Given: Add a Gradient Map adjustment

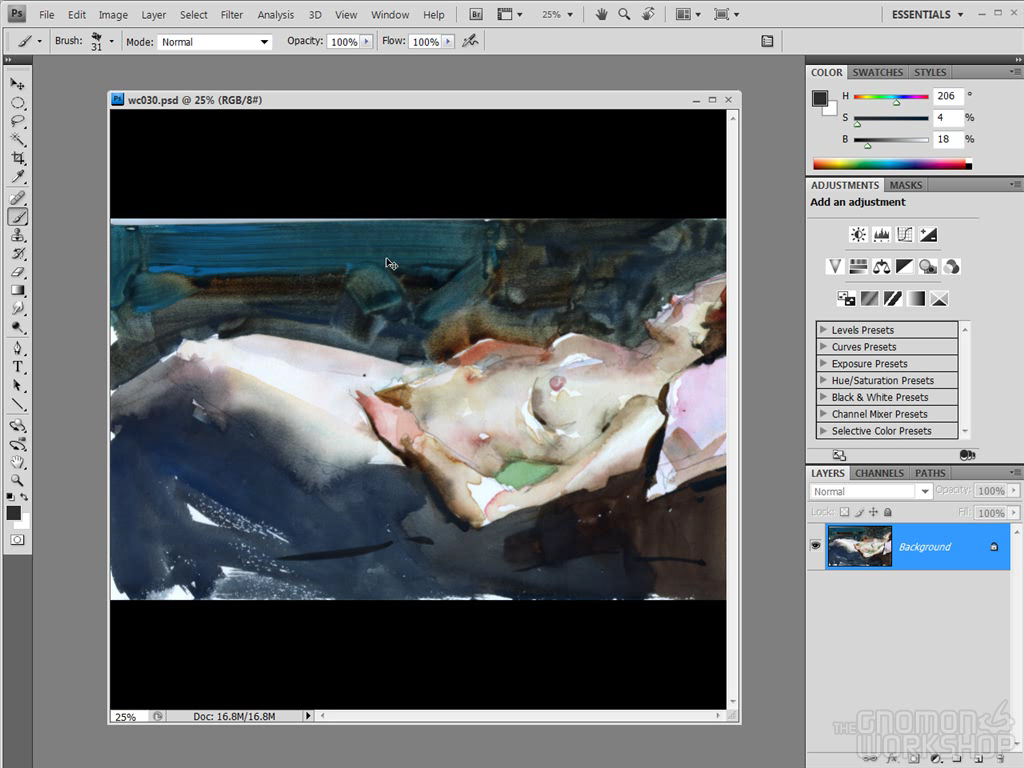Looking at the screenshot, I should coord(916,298).
